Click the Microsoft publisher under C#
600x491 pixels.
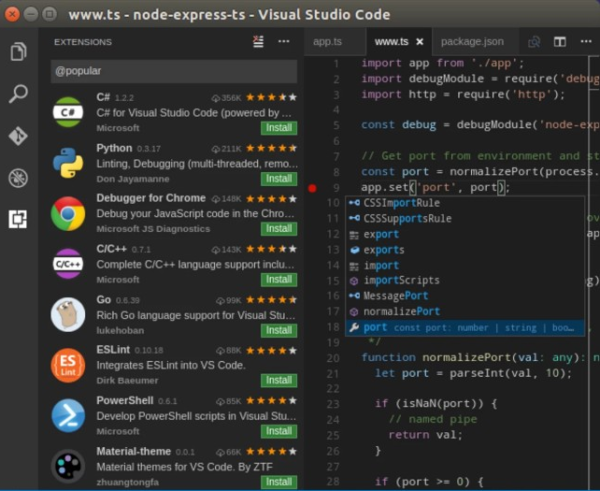118,128
